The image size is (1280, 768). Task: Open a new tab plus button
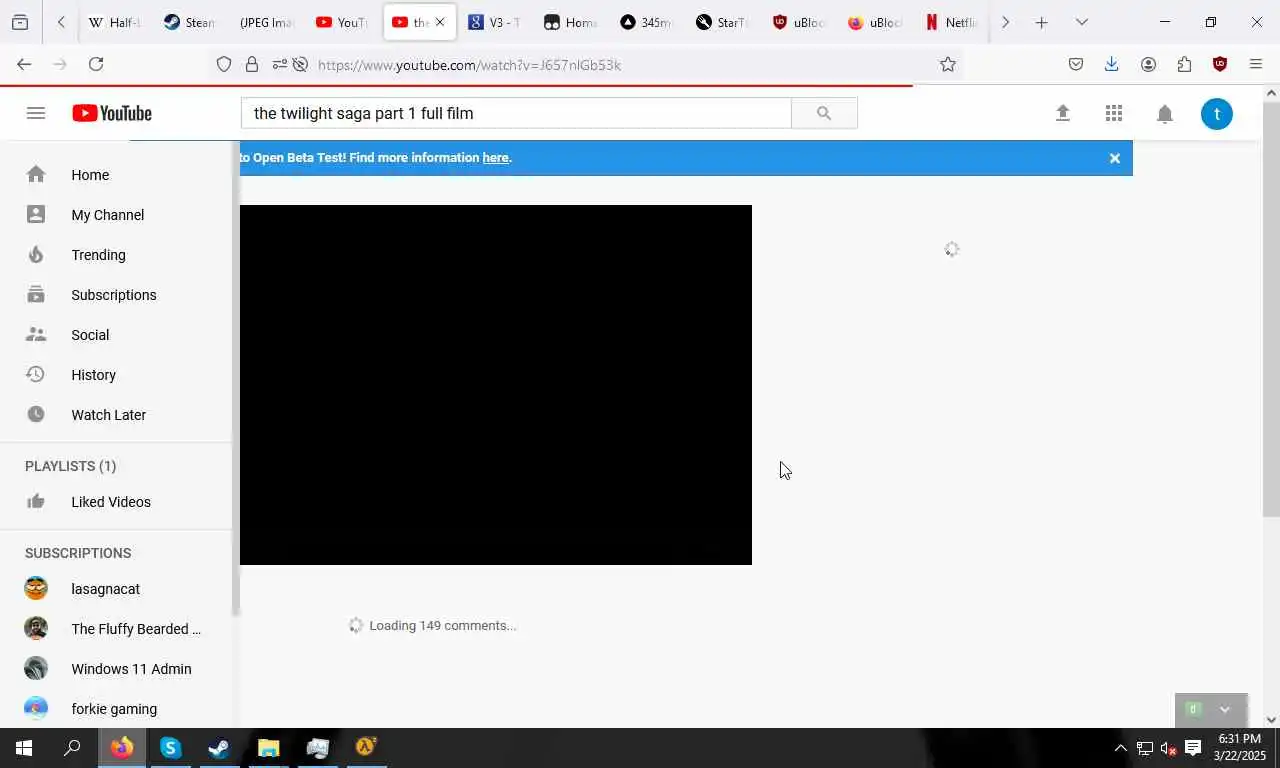[1041, 22]
